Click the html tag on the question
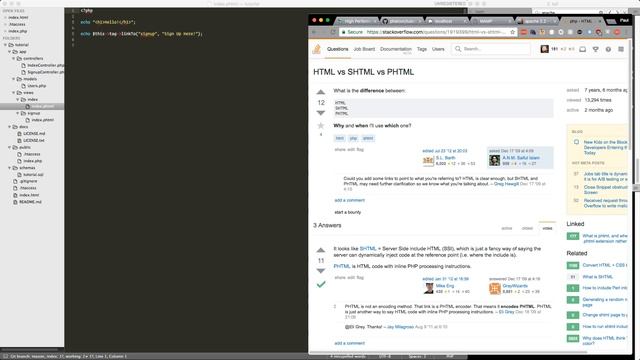Screen dimensions: 640x360 coord(340,138)
